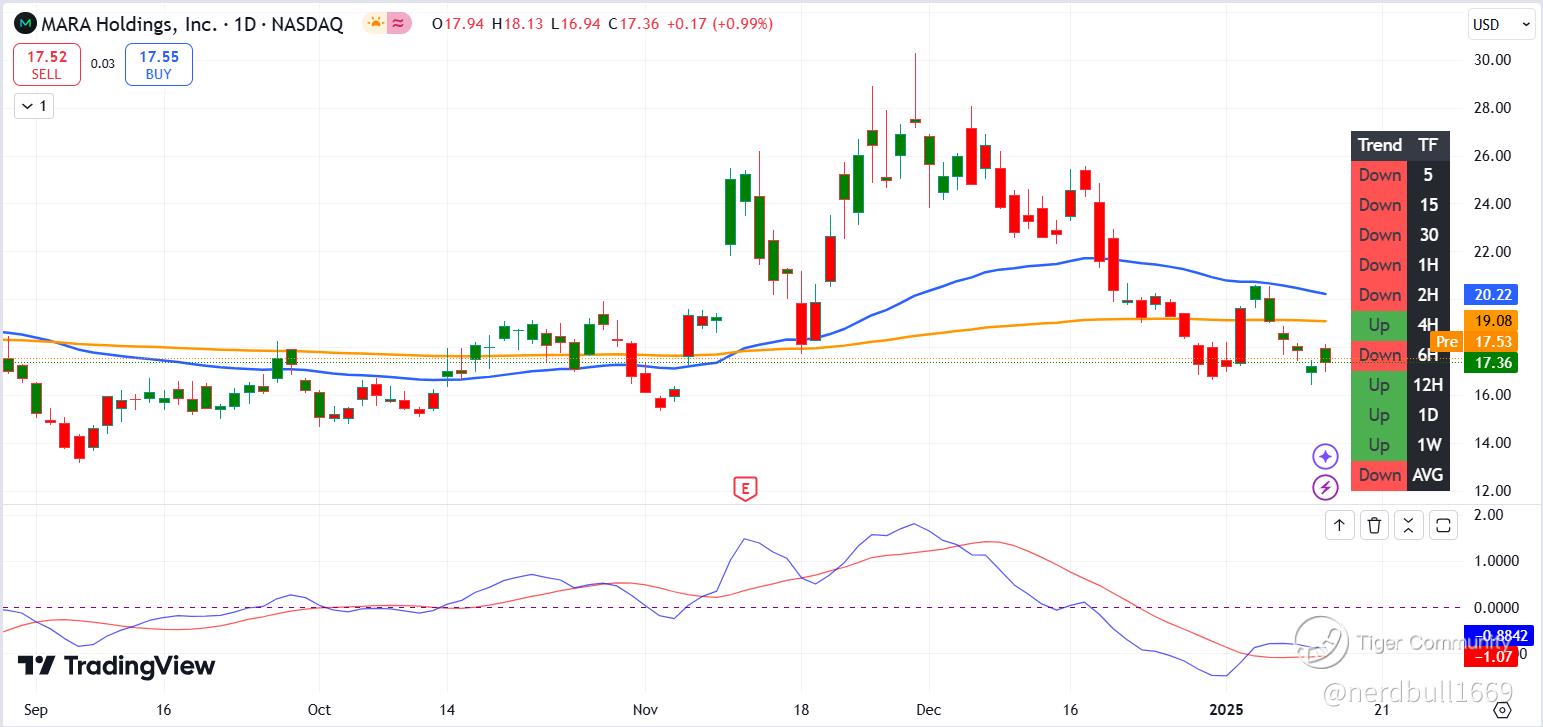
Task: Click the Oct label on time axis
Action: [318, 709]
